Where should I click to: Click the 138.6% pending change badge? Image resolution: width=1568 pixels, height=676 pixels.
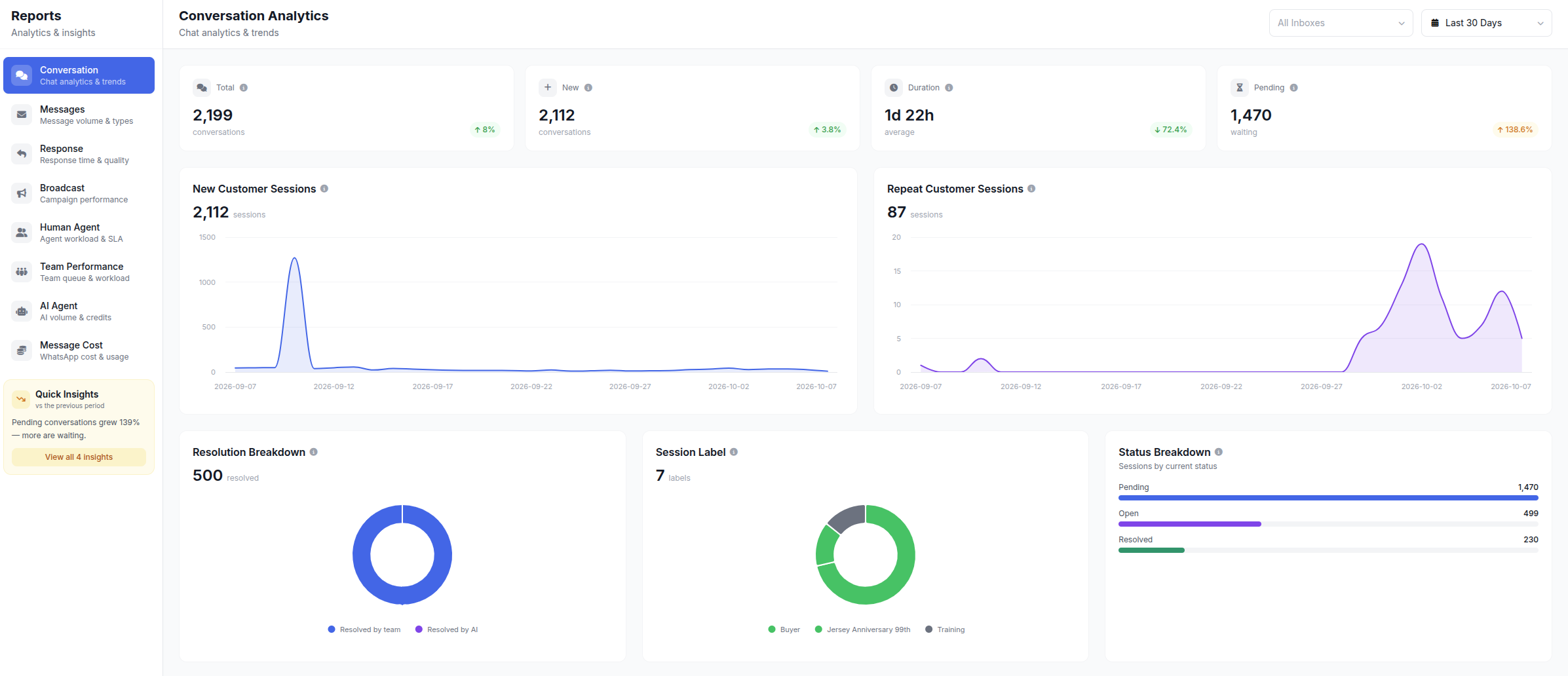(x=1514, y=130)
